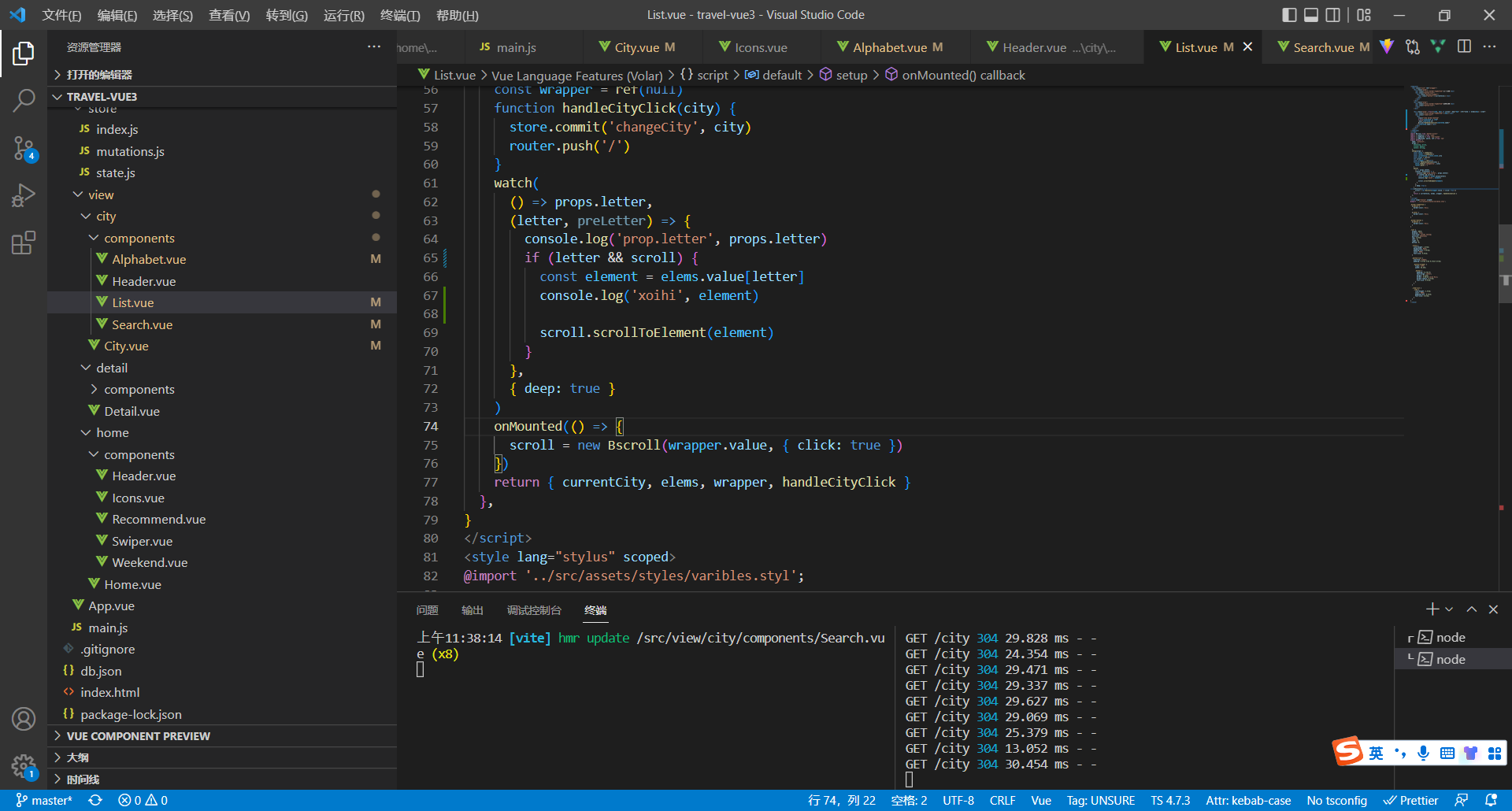The width and height of the screenshot is (1512, 811).
Task: Open the Explorer view in activity bar
Action: point(24,54)
